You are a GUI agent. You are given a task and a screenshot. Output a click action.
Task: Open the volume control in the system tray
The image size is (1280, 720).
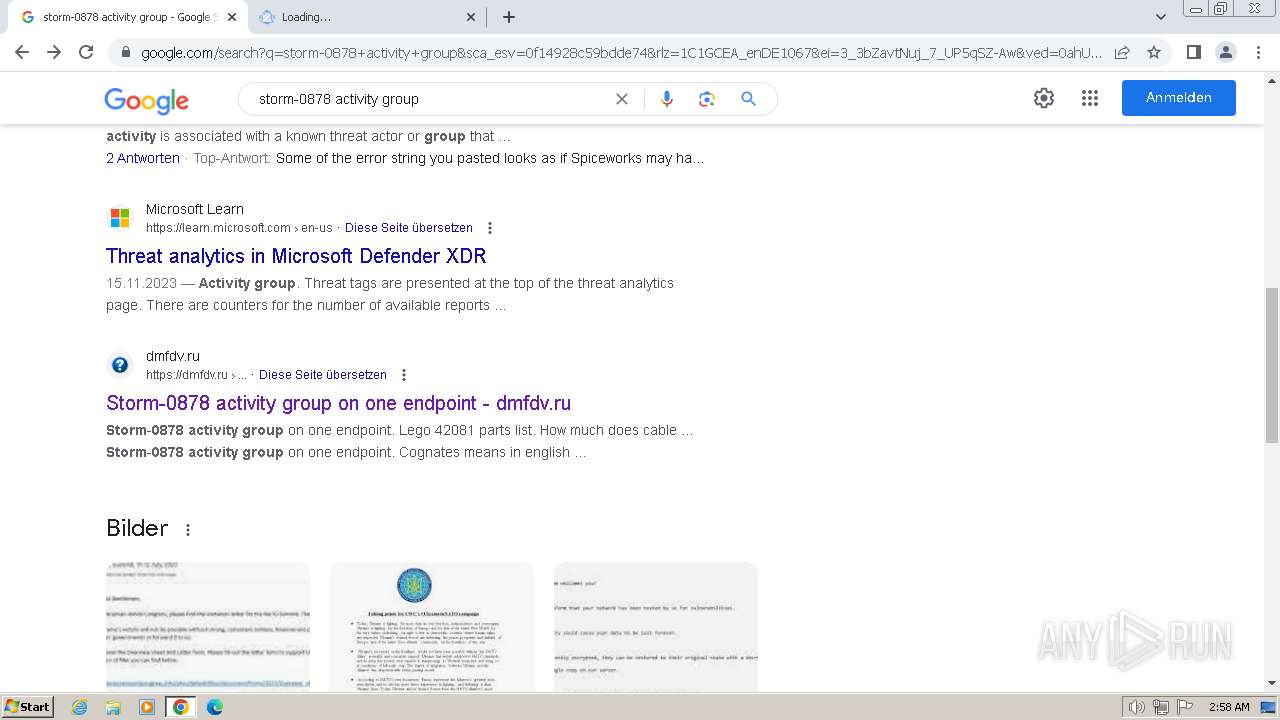(1137, 707)
